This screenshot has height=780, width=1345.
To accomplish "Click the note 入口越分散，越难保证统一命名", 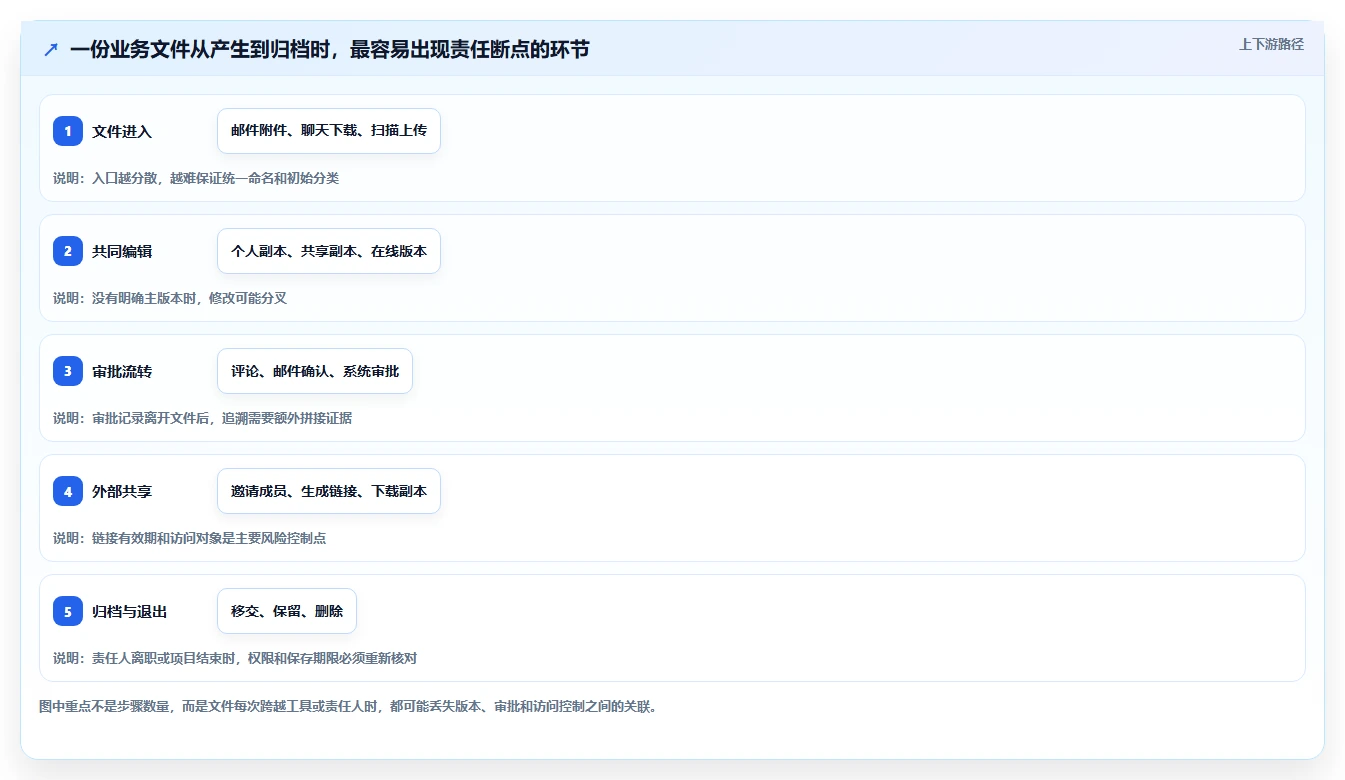I will click(x=196, y=178).
